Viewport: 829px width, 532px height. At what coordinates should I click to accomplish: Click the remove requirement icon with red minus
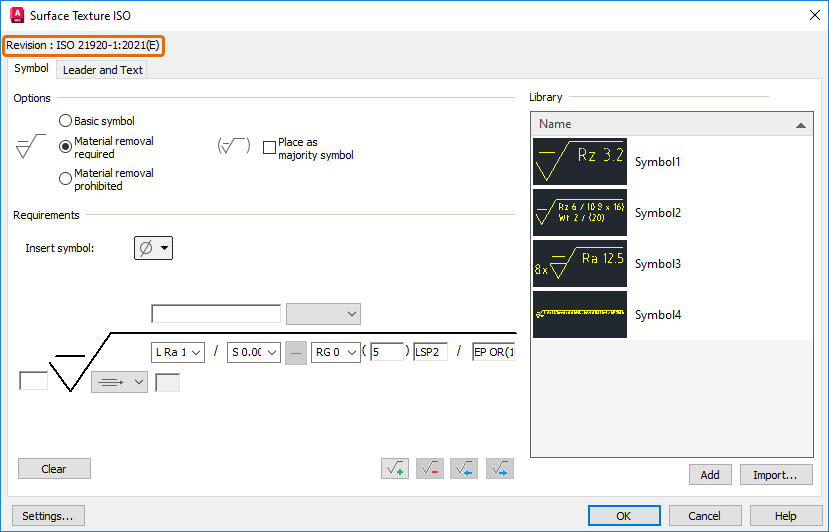coord(430,469)
